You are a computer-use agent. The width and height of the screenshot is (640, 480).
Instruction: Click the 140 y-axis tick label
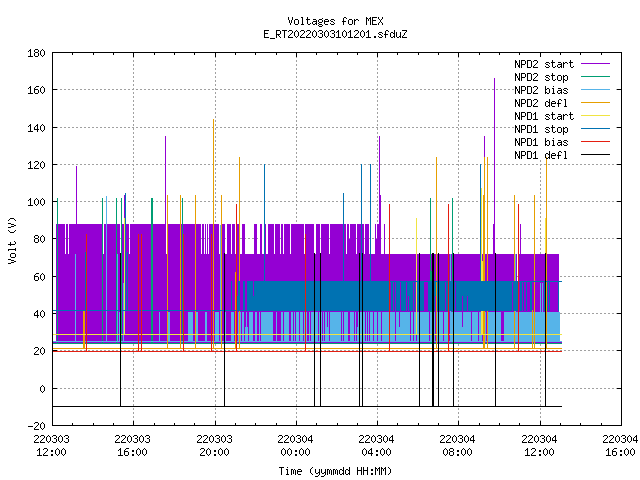point(36,128)
